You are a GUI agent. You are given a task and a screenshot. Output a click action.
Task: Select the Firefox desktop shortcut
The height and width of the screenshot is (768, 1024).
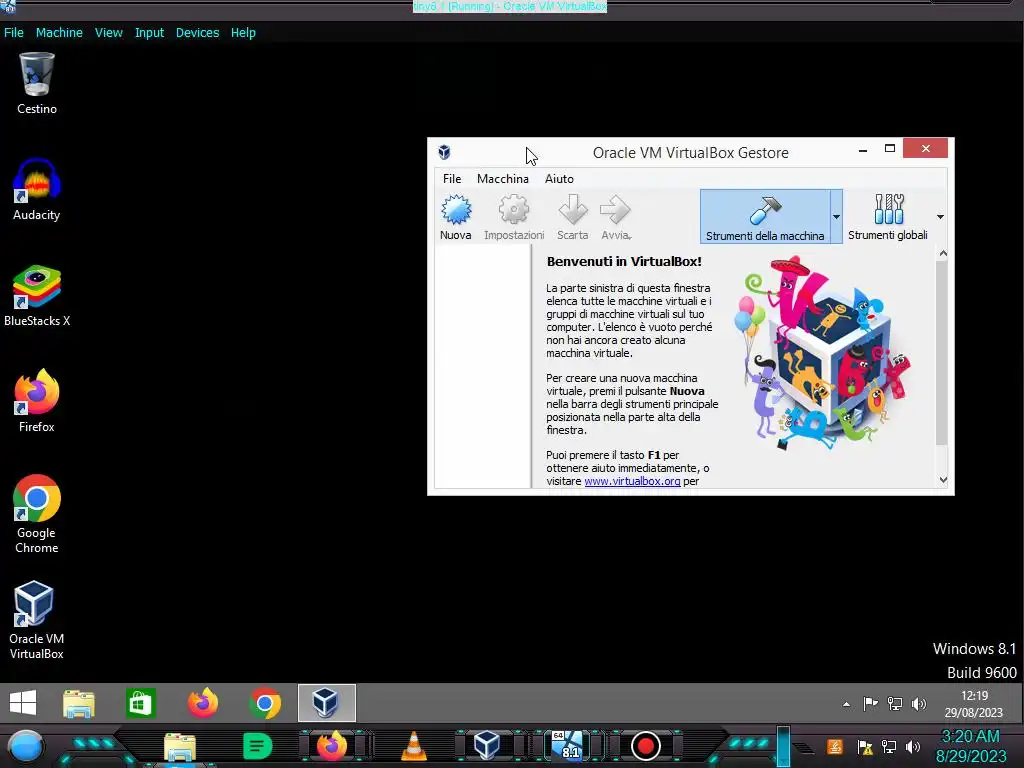37,401
